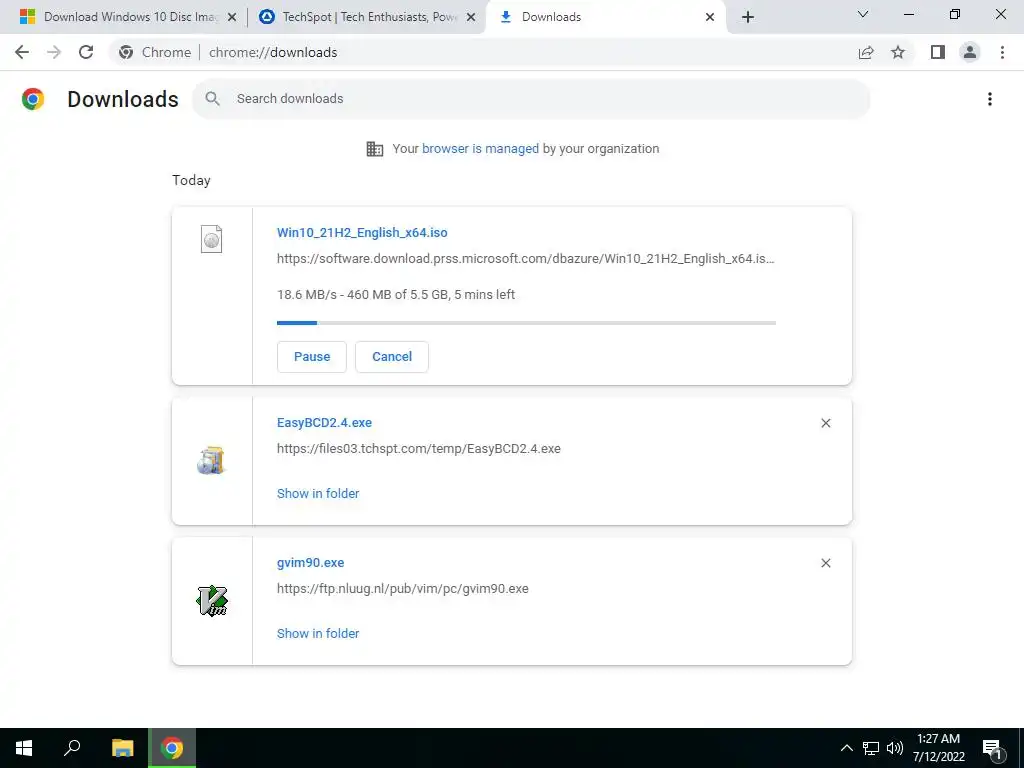Click the EasyBCD installer icon
The height and width of the screenshot is (768, 1024).
click(x=211, y=460)
